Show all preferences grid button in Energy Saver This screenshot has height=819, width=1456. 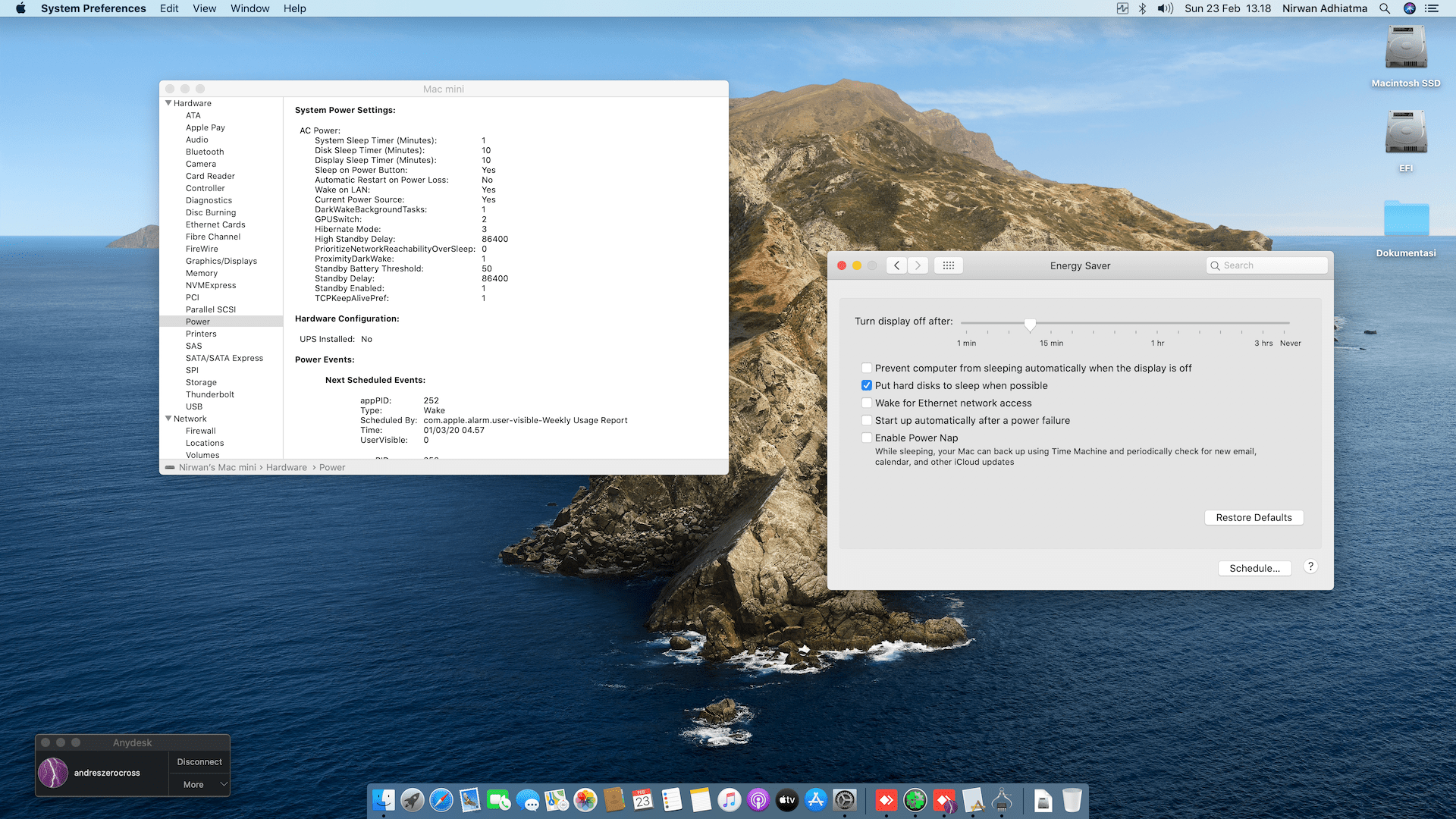[949, 265]
